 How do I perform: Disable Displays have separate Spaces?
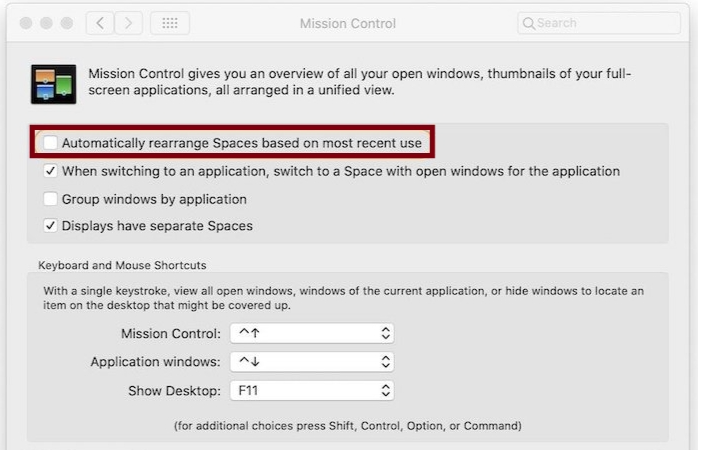(x=50, y=226)
